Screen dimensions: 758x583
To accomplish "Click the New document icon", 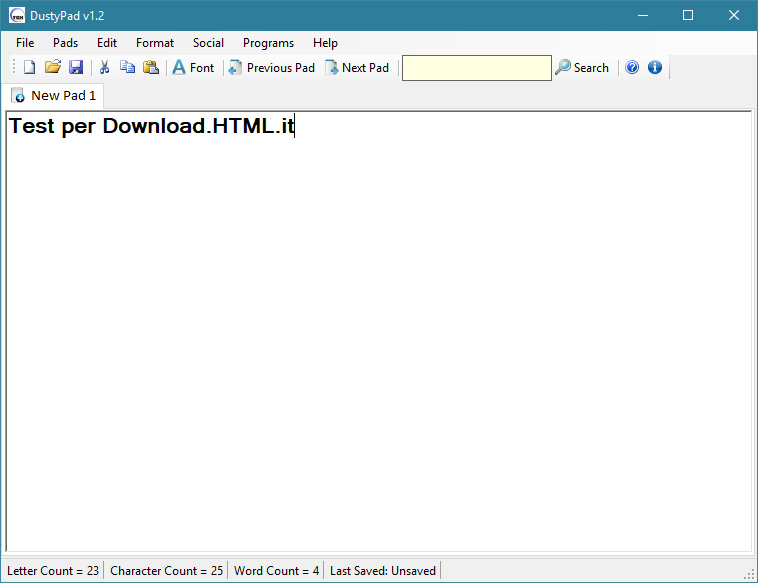I will click(x=29, y=68).
